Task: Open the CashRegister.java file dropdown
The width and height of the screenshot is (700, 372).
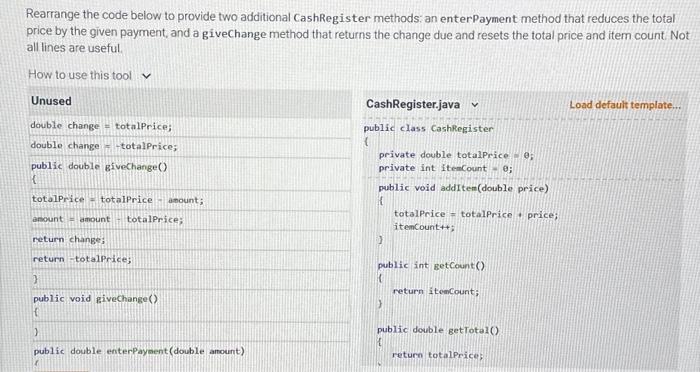Action: [422, 104]
